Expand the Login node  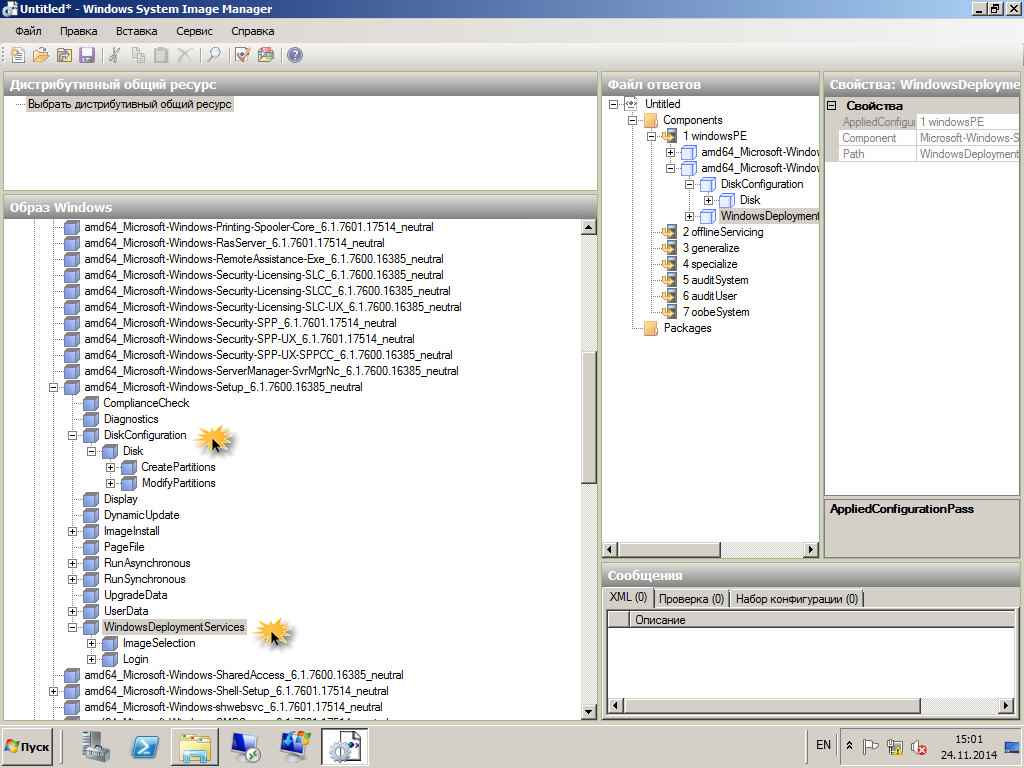tap(91, 660)
